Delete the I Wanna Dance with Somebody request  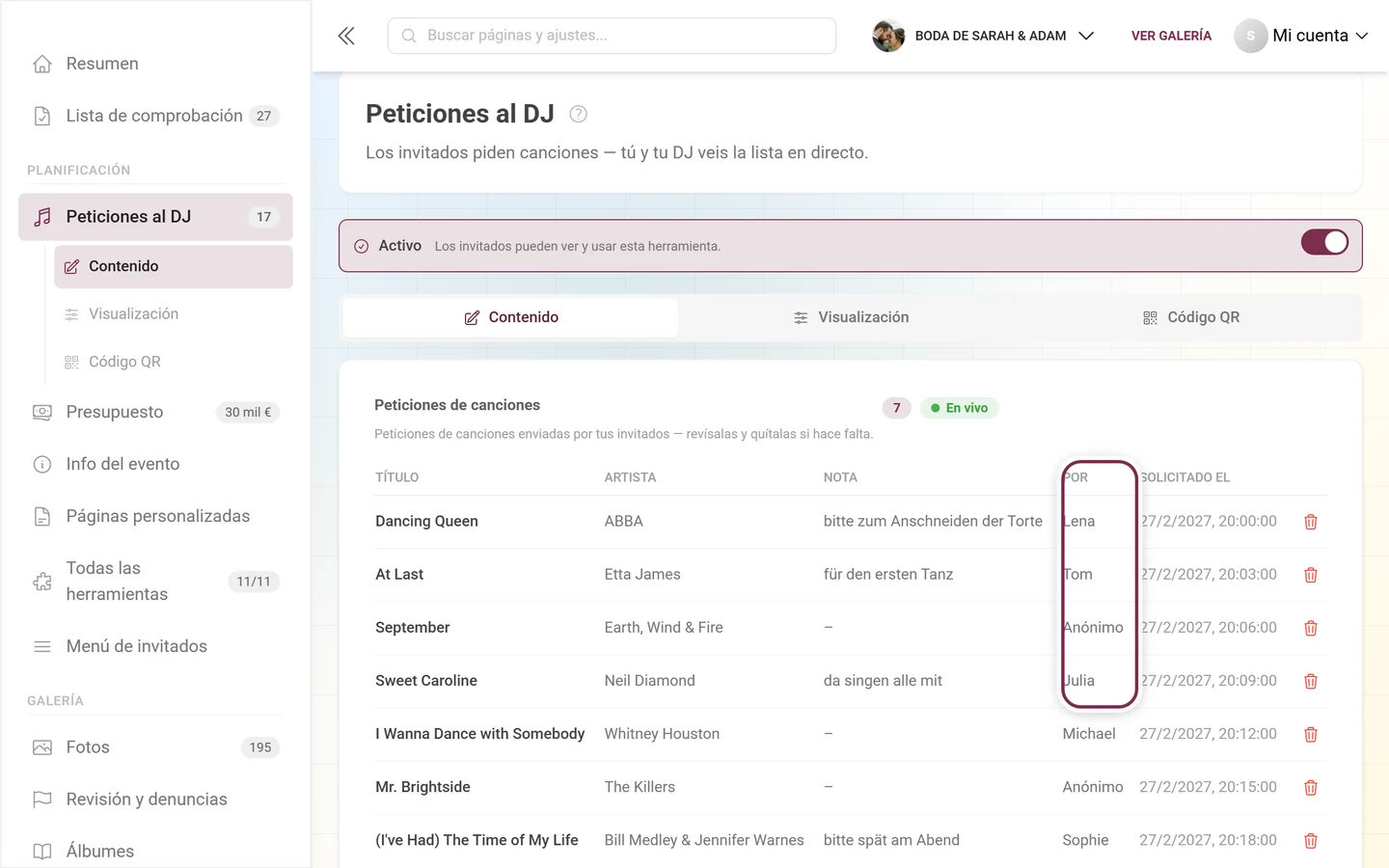point(1311,735)
